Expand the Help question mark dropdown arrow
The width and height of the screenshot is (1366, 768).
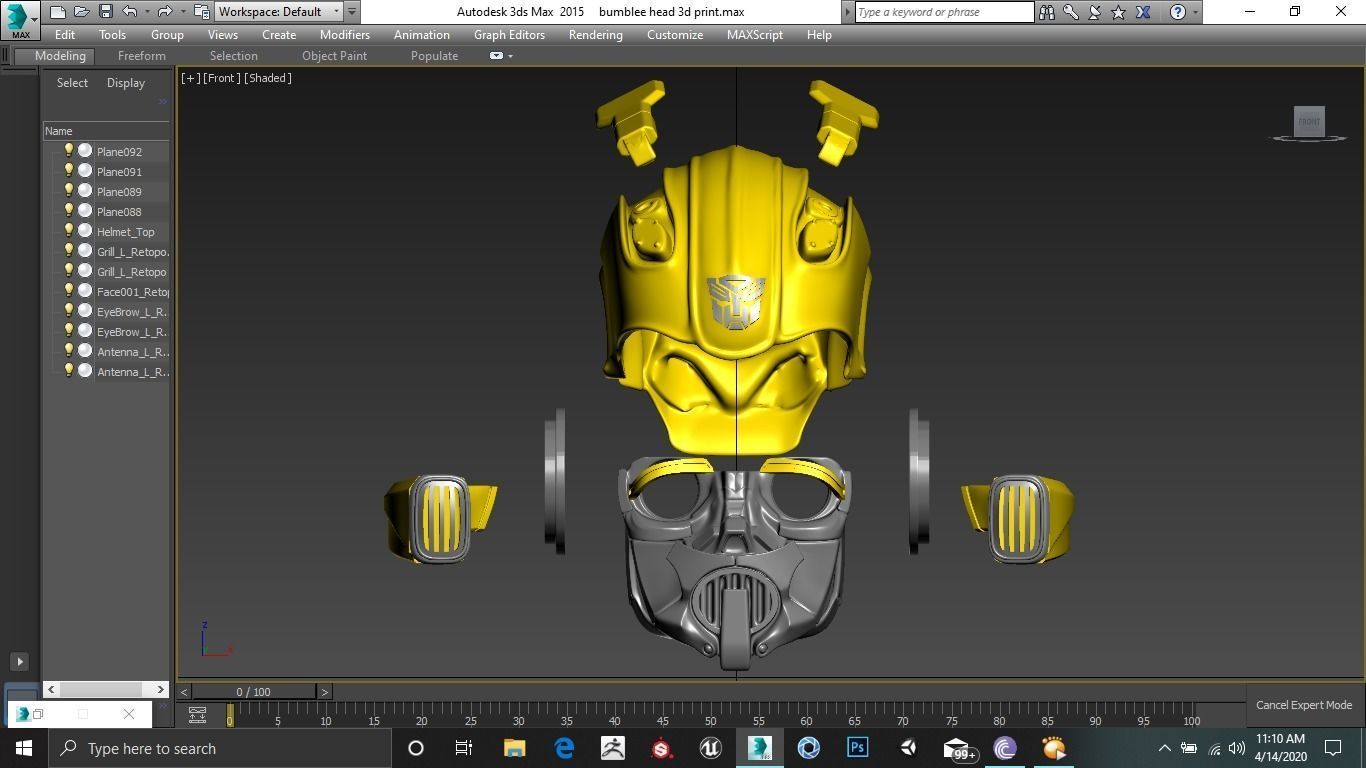pos(1194,12)
